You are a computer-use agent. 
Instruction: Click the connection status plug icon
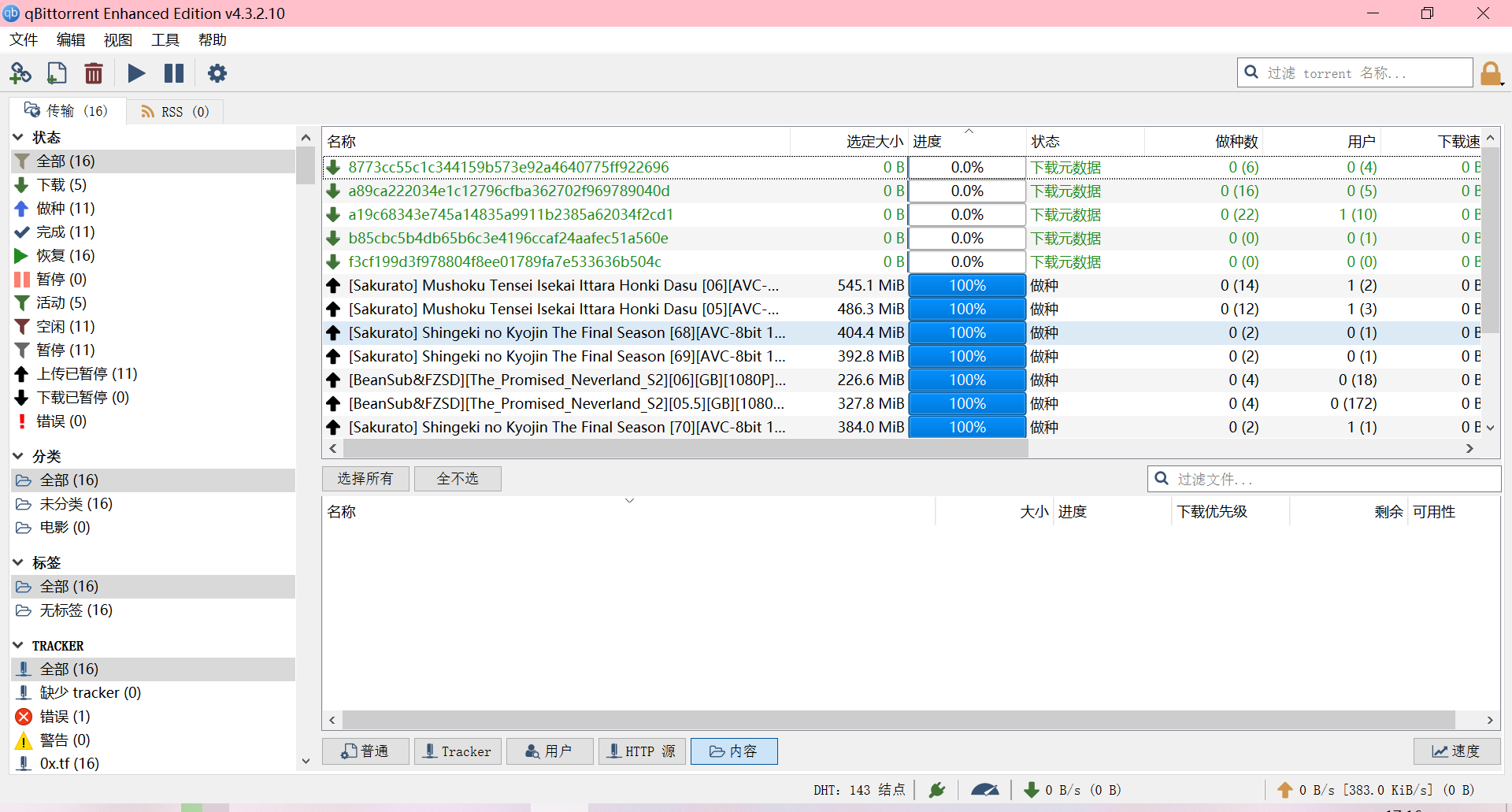936,790
